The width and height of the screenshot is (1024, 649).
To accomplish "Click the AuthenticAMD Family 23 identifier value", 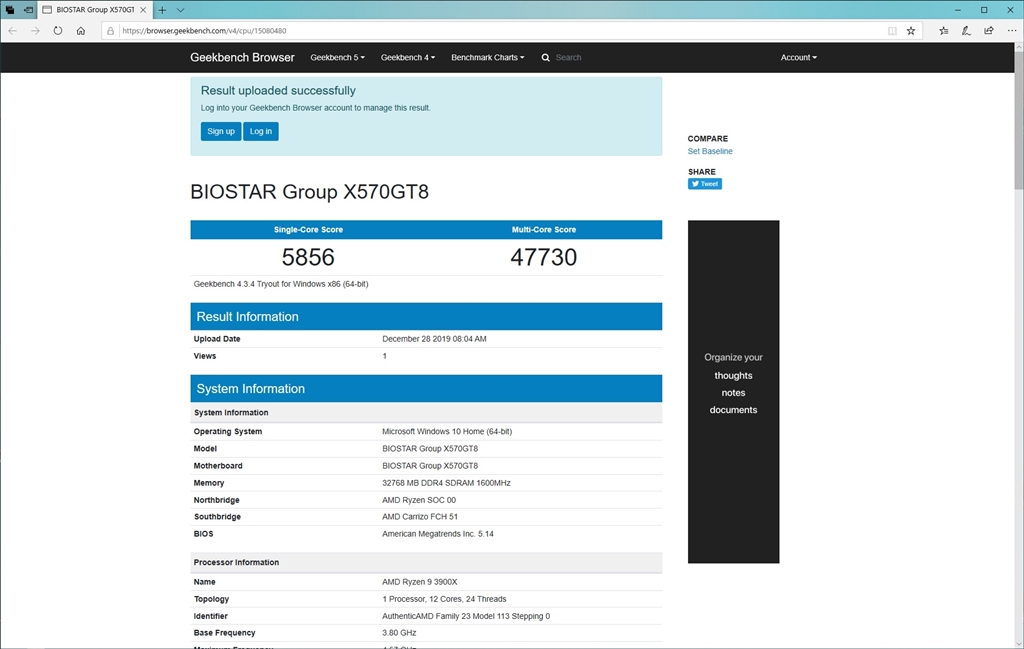I will [466, 616].
